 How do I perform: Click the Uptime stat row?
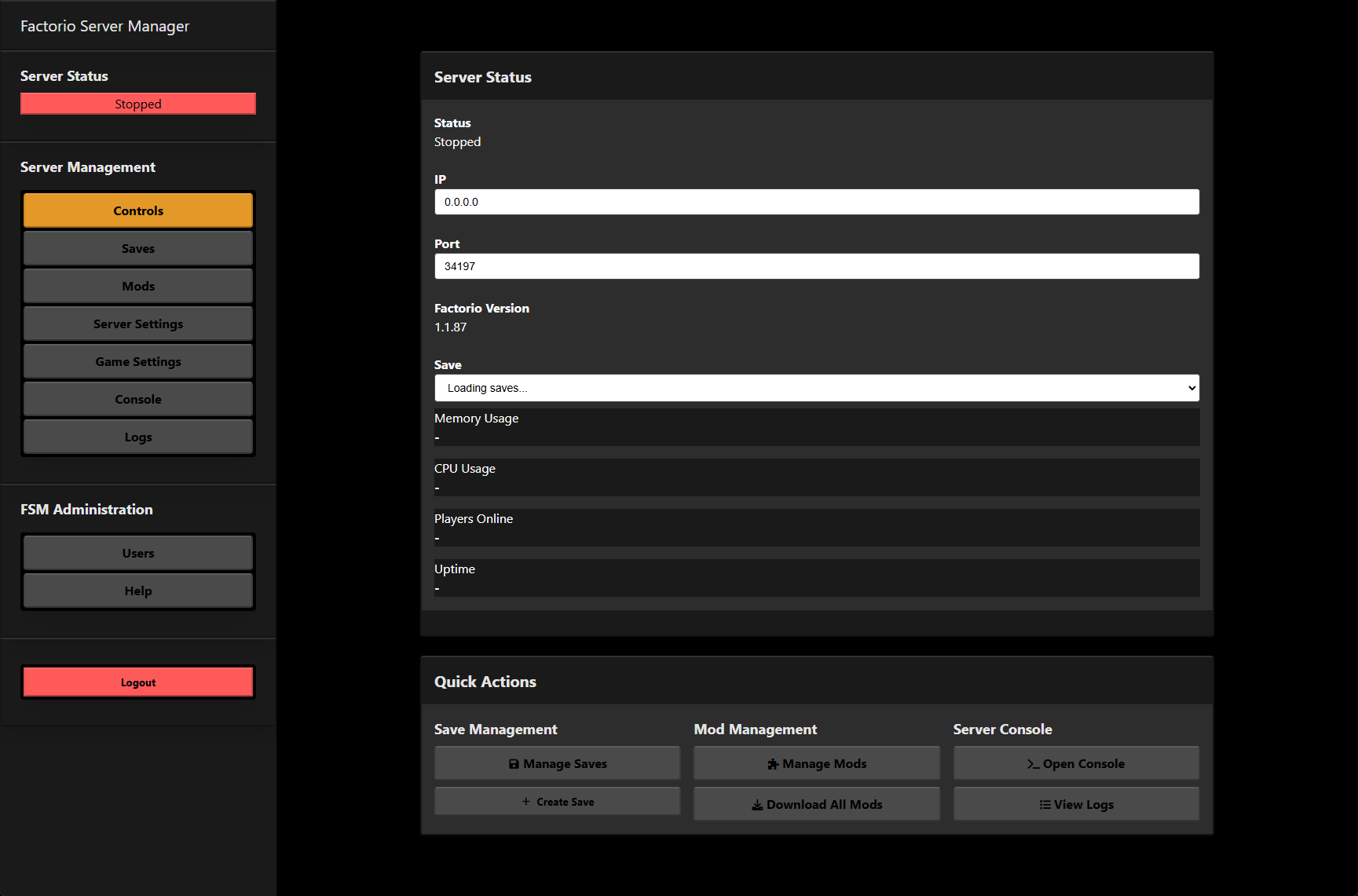pos(817,578)
